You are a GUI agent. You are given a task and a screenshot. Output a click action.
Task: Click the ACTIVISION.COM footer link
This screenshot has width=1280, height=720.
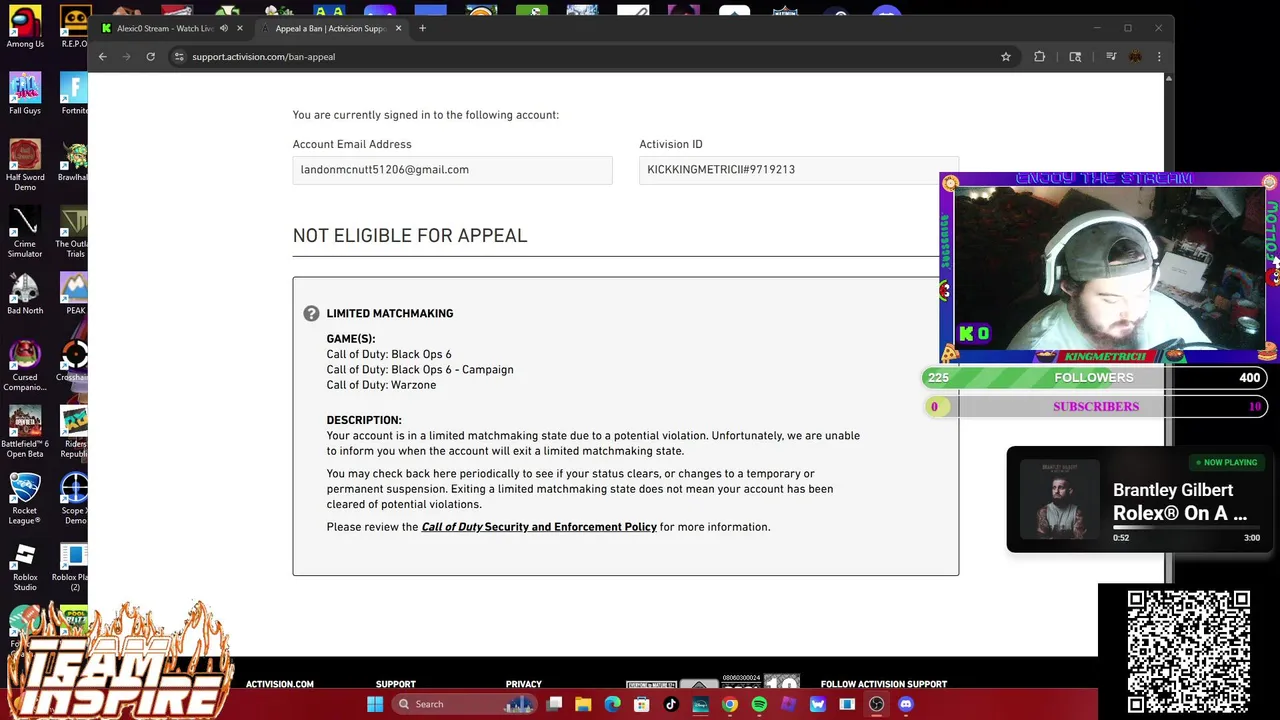coord(280,684)
